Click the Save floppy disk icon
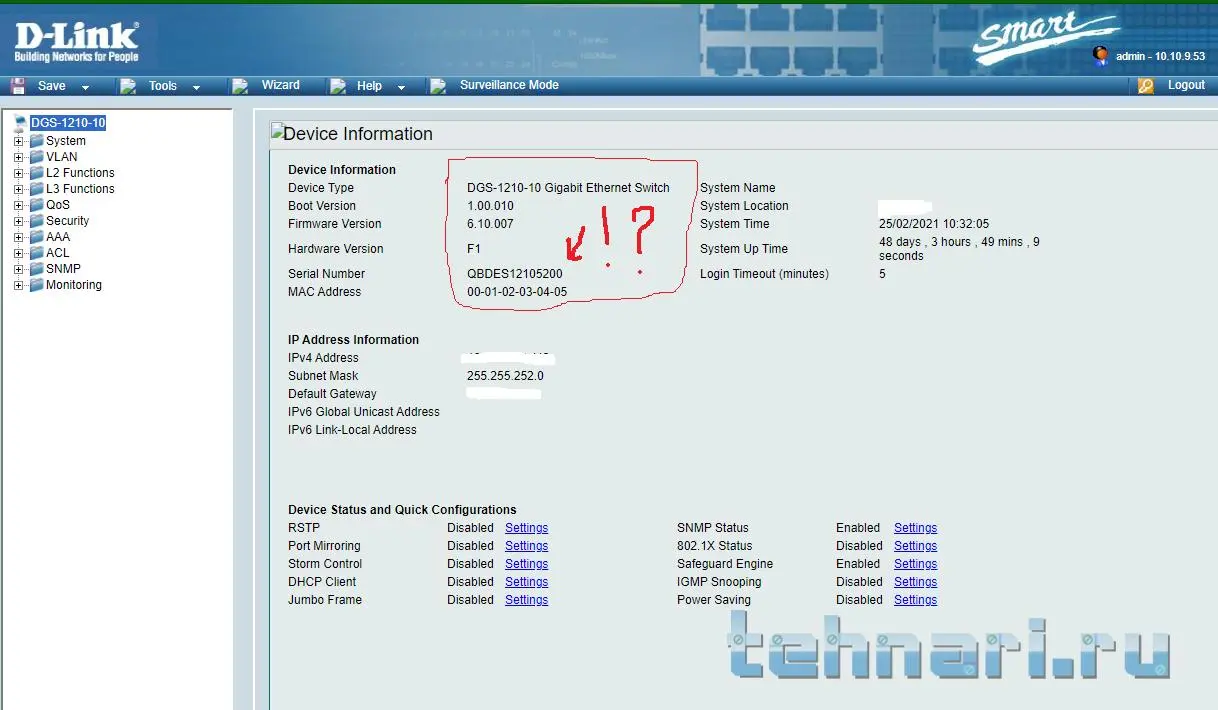This screenshot has height=710, width=1218. tap(18, 86)
